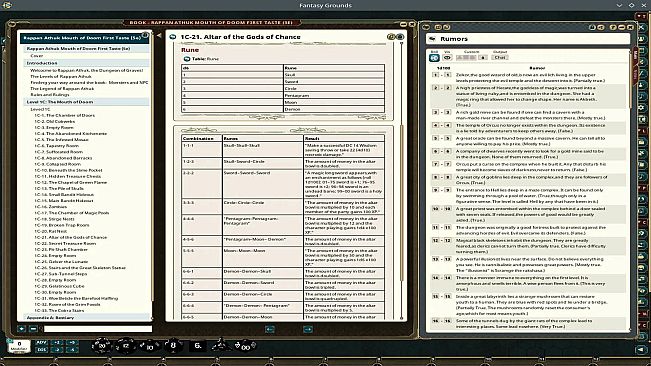This screenshot has width=651, height=366.
Task: Roll the d8 die
Action: [173, 345]
